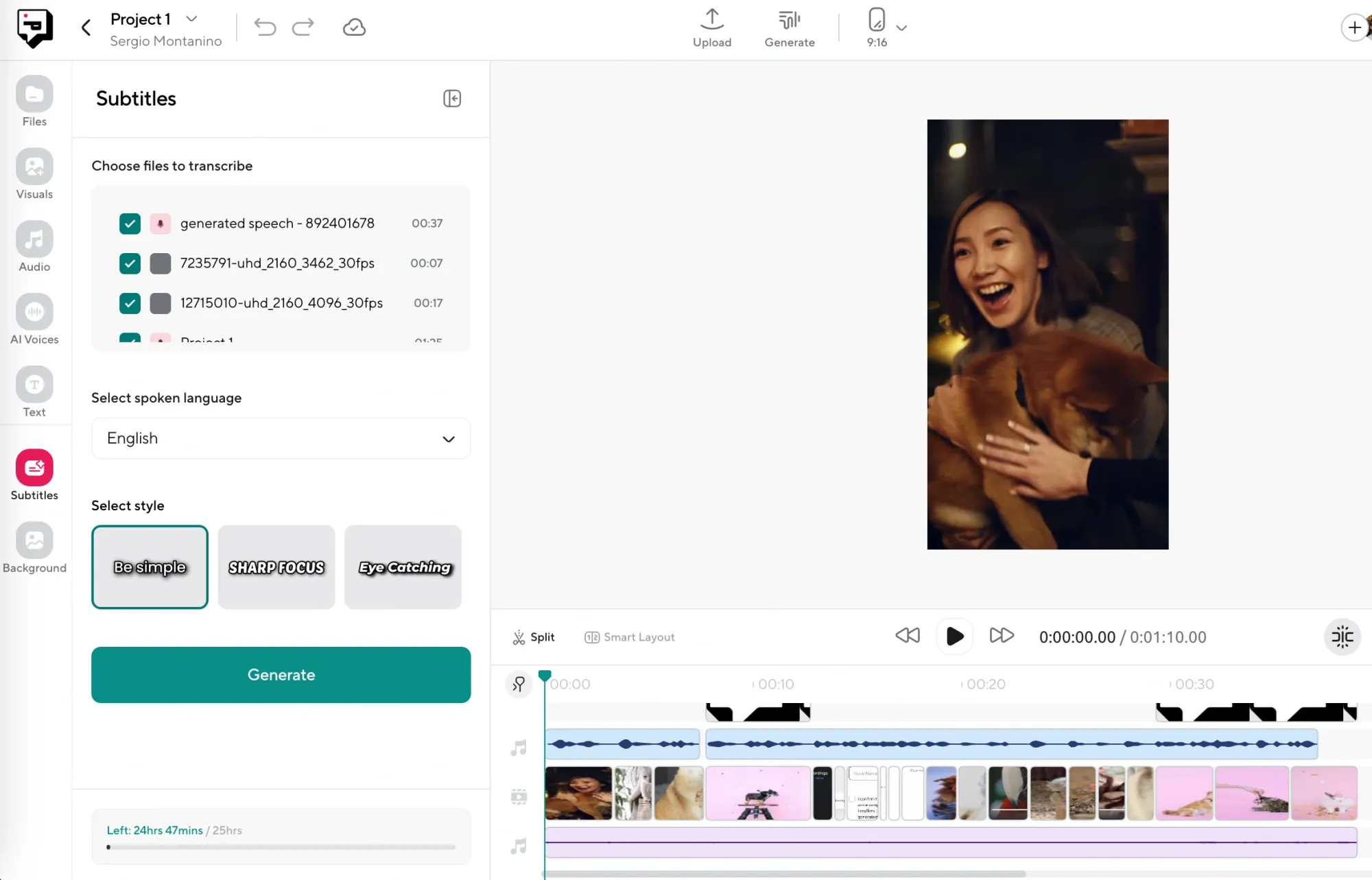Open the Text panel
The width and height of the screenshot is (1372, 880).
tap(34, 392)
